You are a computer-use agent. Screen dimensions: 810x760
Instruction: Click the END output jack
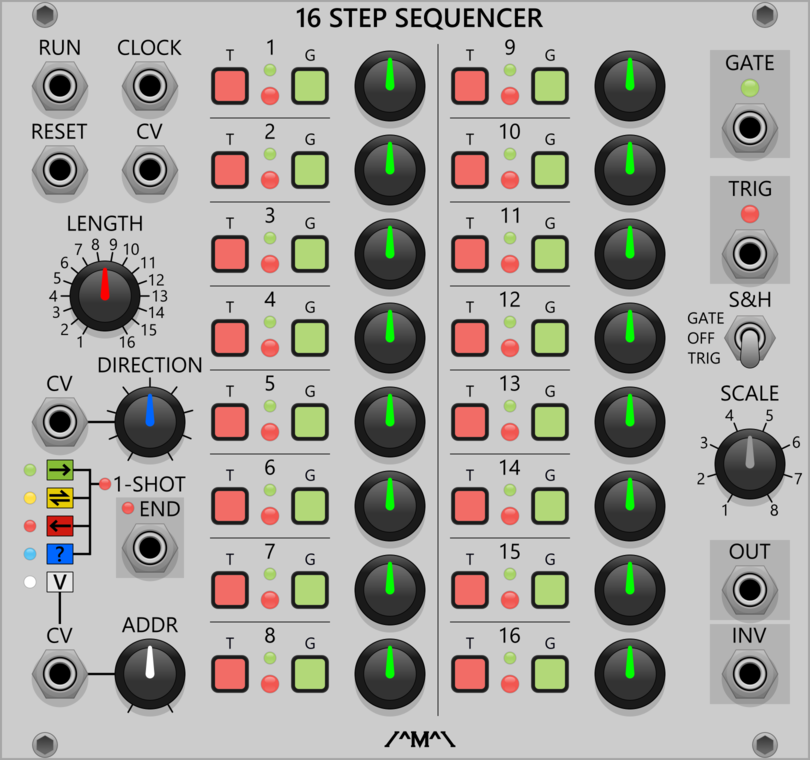(150, 548)
